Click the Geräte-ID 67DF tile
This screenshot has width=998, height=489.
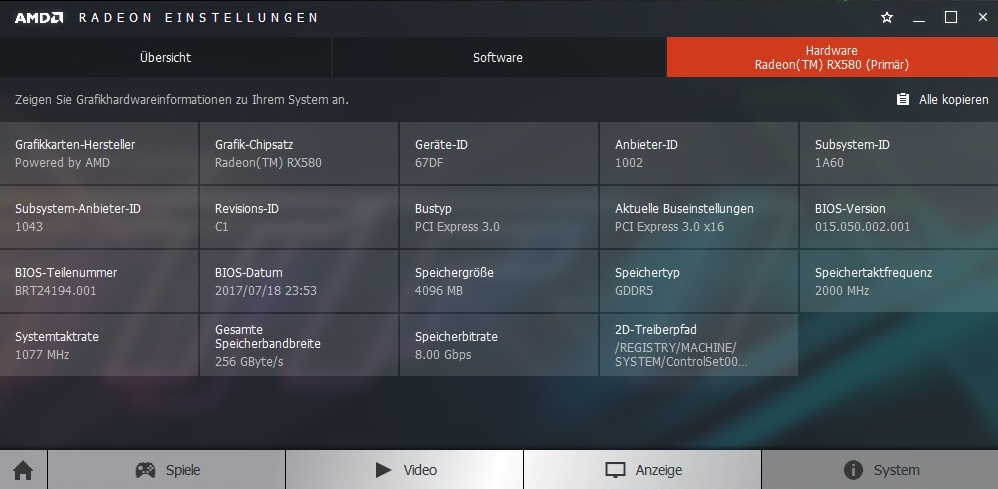(x=498, y=153)
